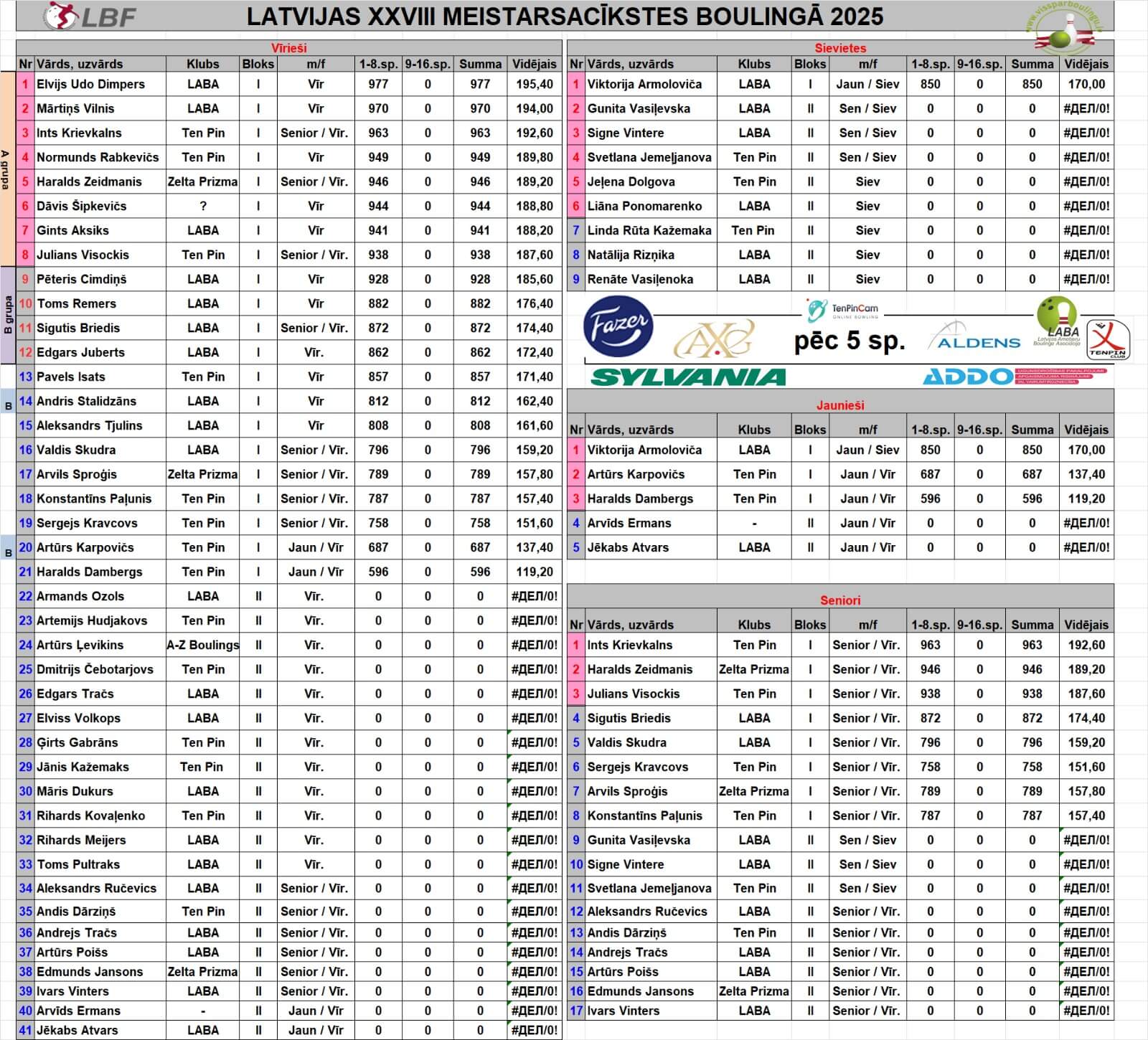Select cell Mārtiņš Vilnis

coord(100,108)
